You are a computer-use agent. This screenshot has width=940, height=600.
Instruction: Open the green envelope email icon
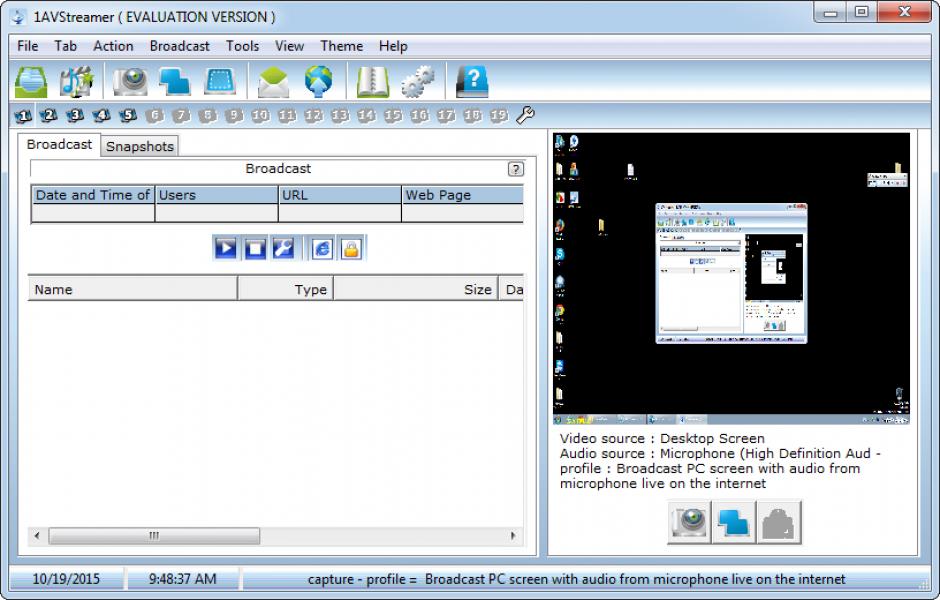273,82
